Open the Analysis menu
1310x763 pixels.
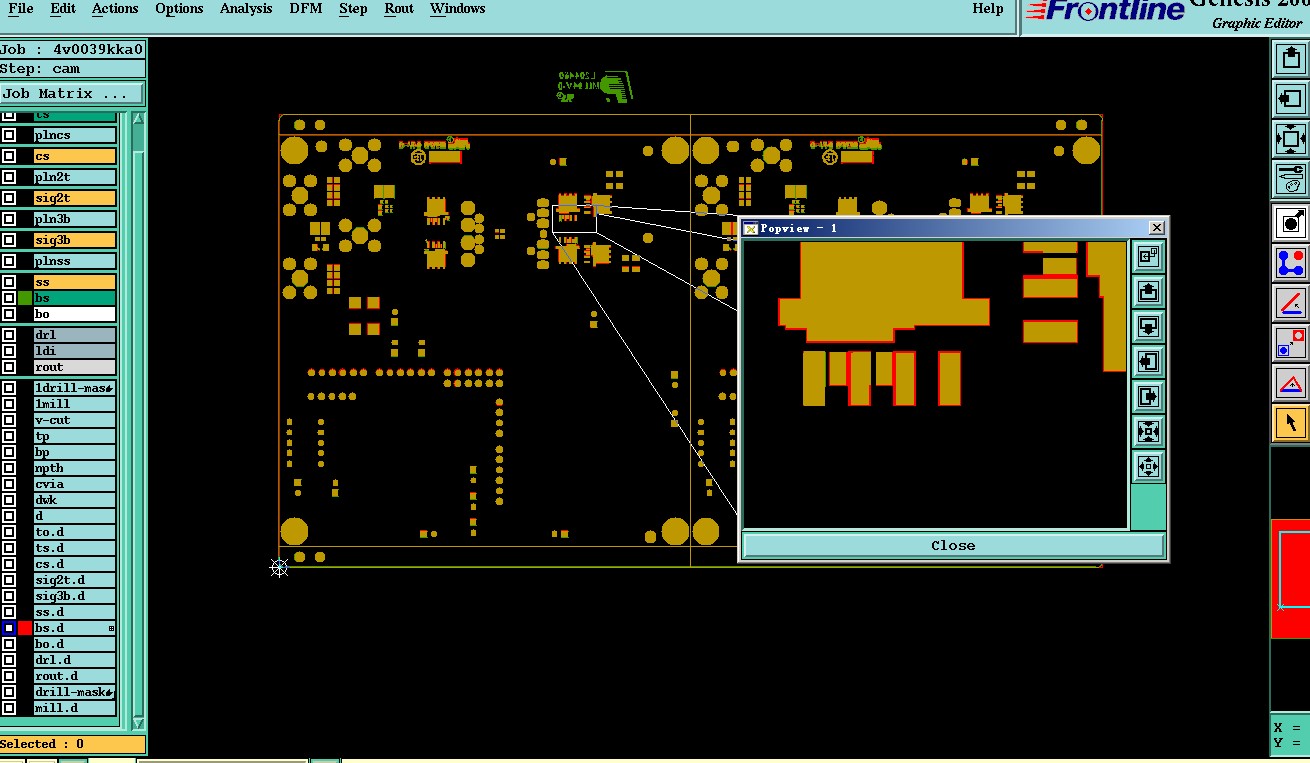(x=246, y=9)
